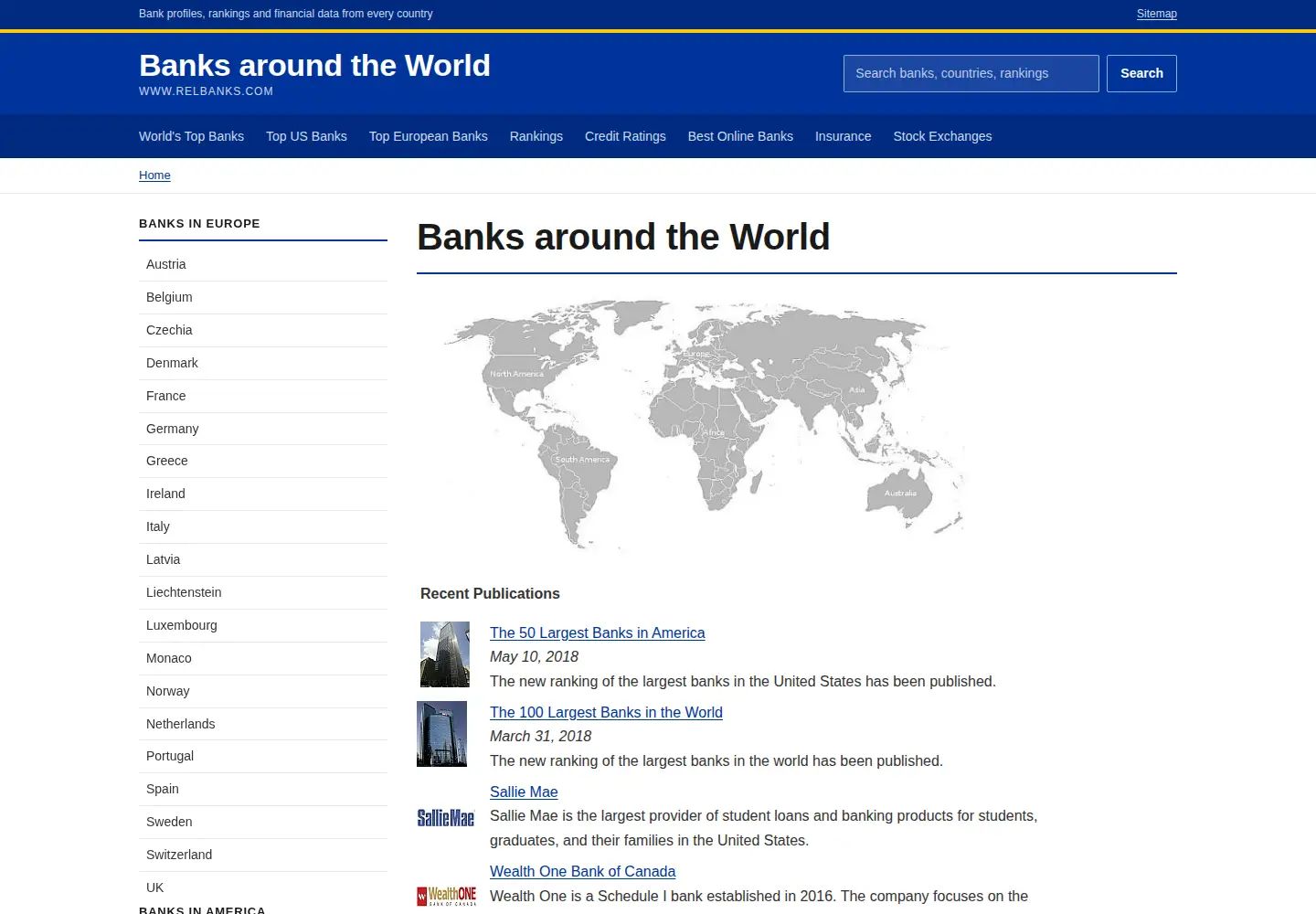Viewport: 1316px width, 914px height.
Task: Click the skyscraper thumbnail for 50 Largest Banks
Action: click(x=445, y=654)
